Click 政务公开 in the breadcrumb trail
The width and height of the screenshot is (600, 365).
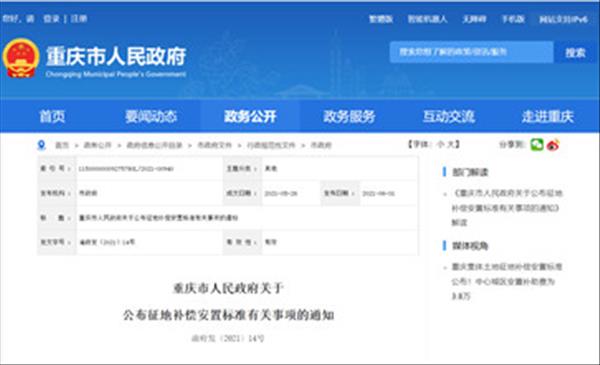98,145
